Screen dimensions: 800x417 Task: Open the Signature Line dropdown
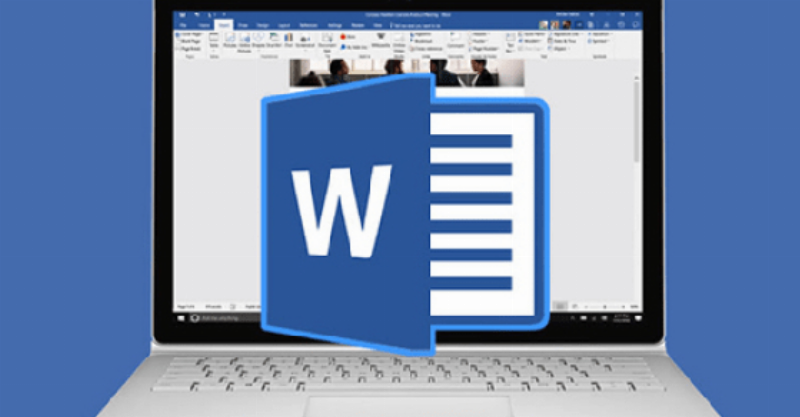[x=567, y=34]
